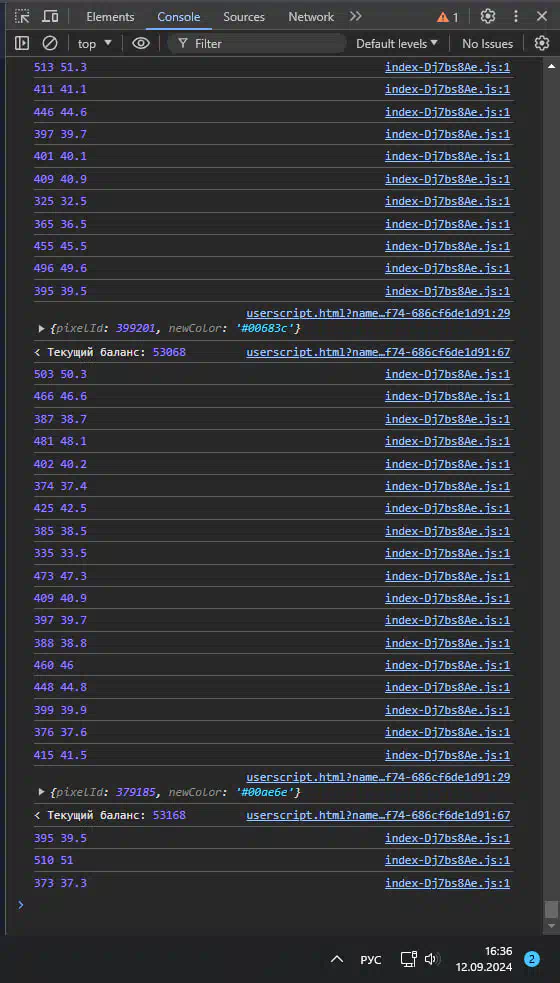Click the No Issues button
The width and height of the screenshot is (560, 983).
pos(487,43)
